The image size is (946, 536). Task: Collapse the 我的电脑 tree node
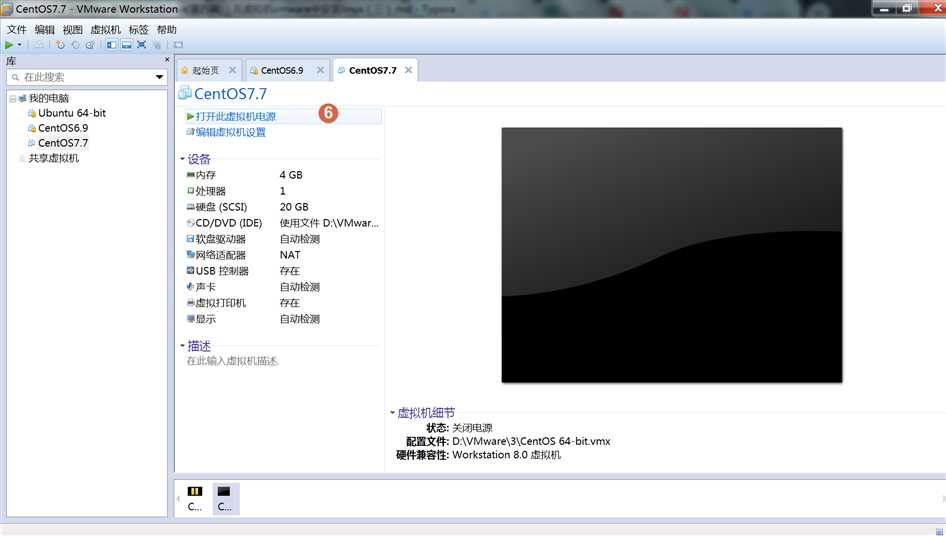point(12,98)
